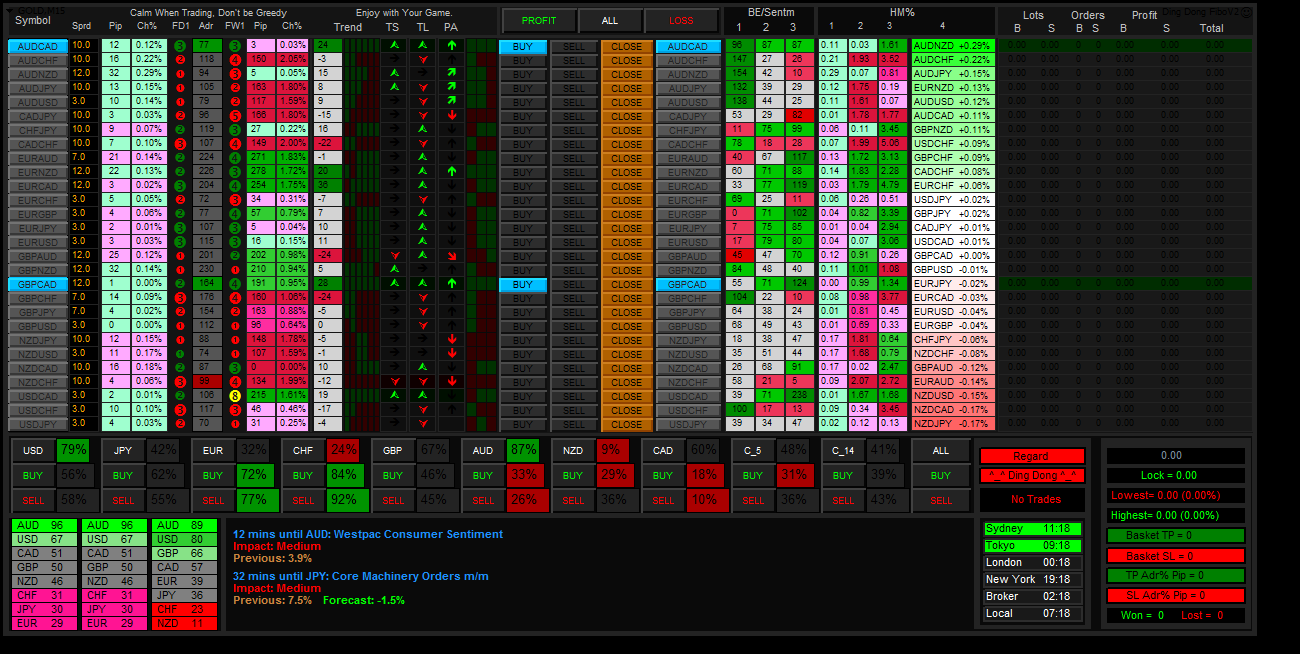Click the red TS arrow in NZDCHF row

click(393, 382)
